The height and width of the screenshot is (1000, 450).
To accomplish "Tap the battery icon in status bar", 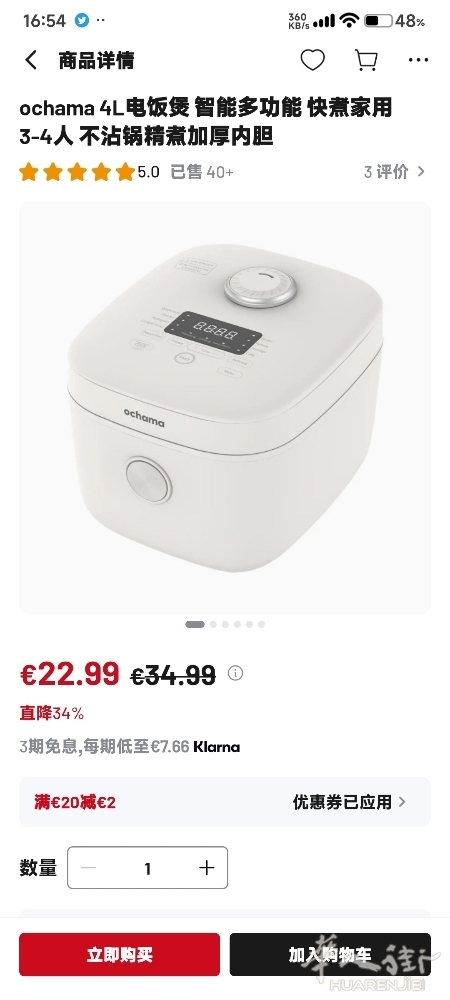I will coord(378,20).
